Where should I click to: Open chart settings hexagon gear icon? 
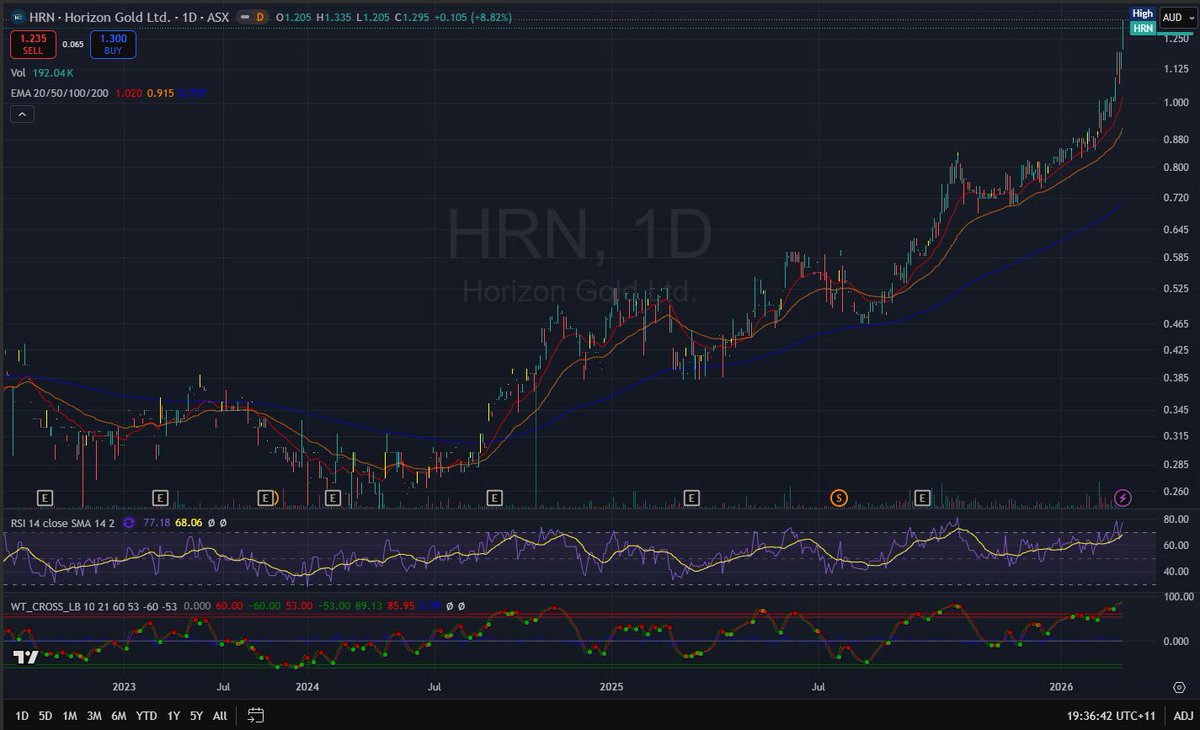coord(1180,686)
